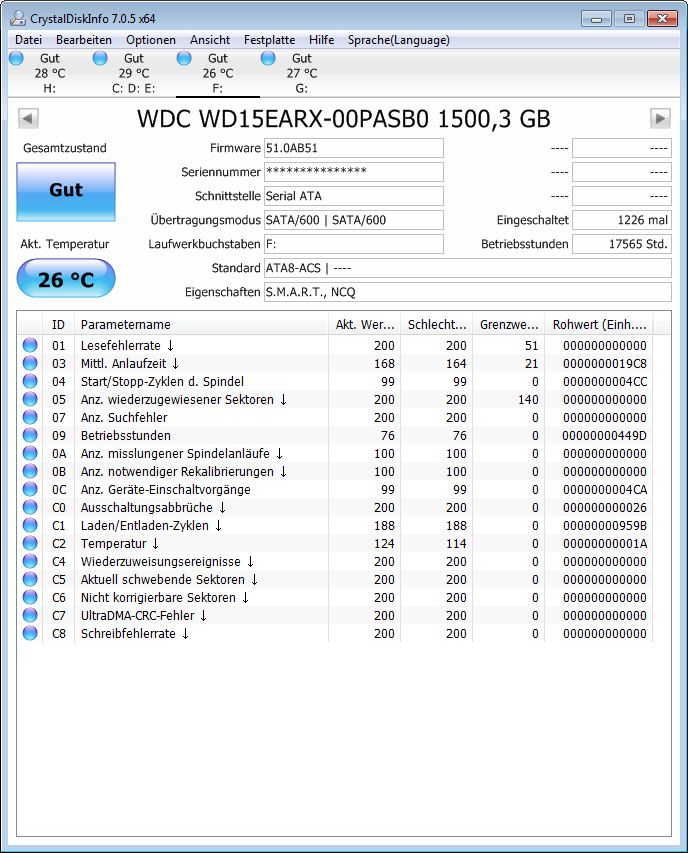Open the Sprache(Language) menu
The width and height of the screenshot is (688, 853).
coord(399,40)
